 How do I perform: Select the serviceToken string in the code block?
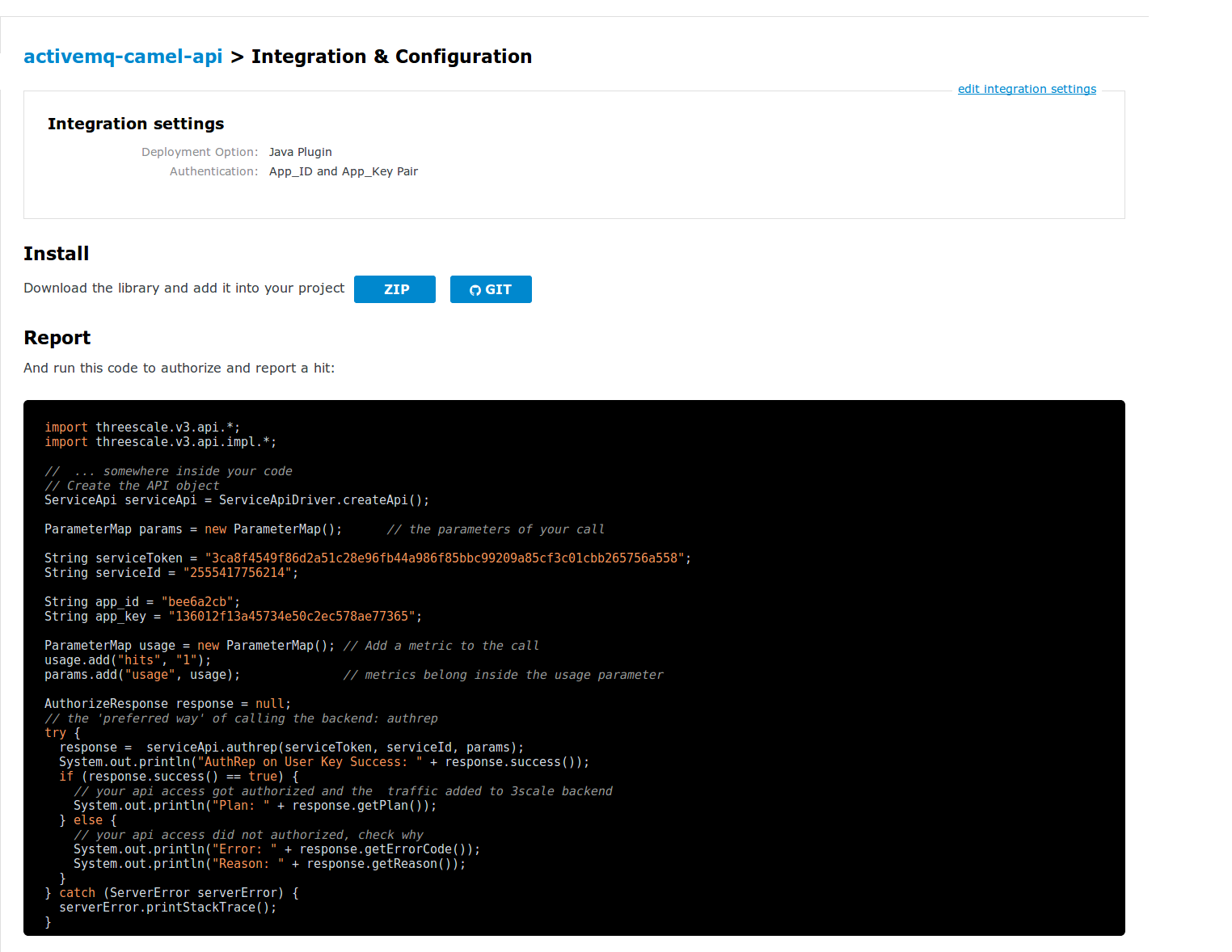pyautogui.click(x=448, y=558)
